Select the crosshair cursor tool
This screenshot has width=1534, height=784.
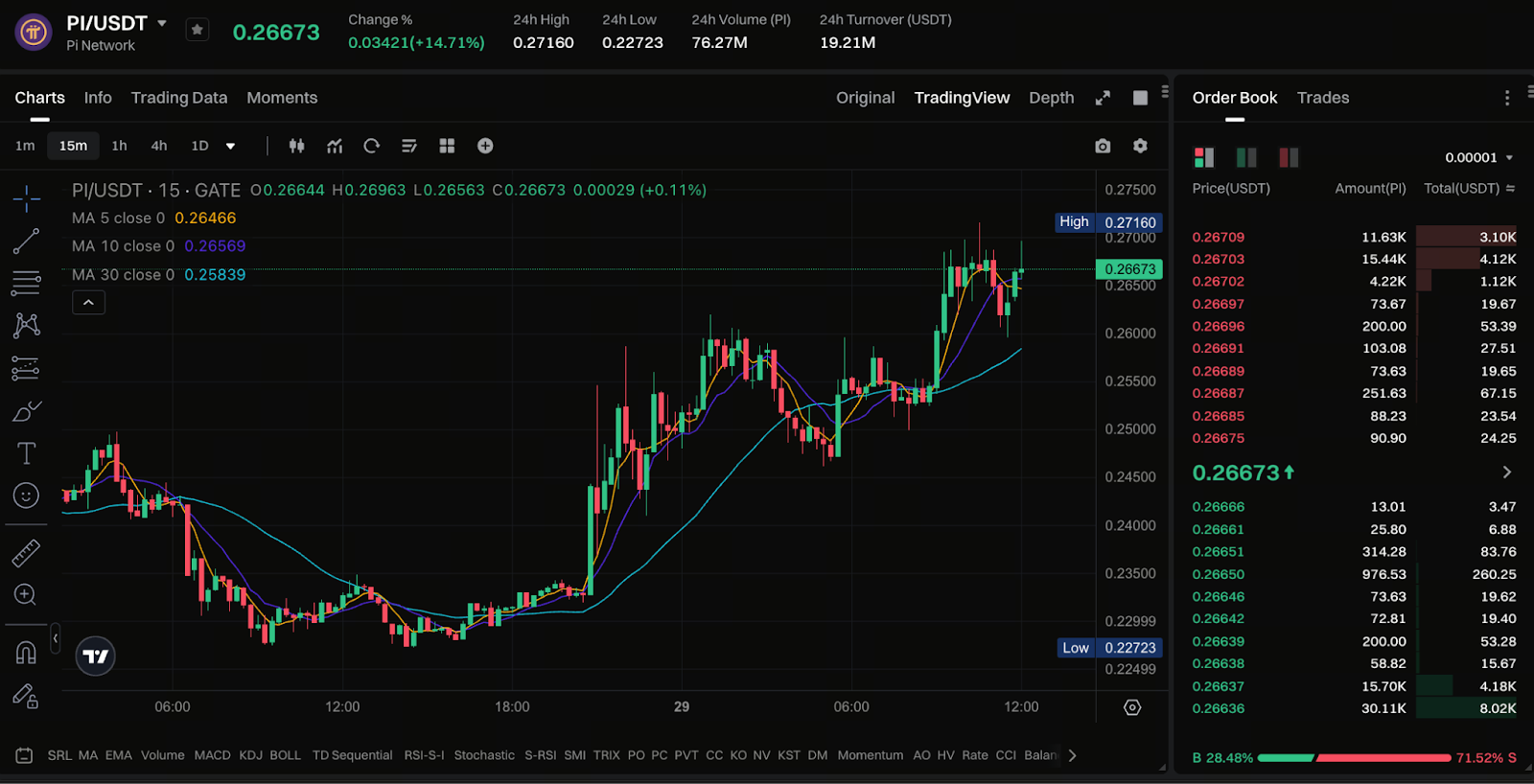pyautogui.click(x=26, y=198)
